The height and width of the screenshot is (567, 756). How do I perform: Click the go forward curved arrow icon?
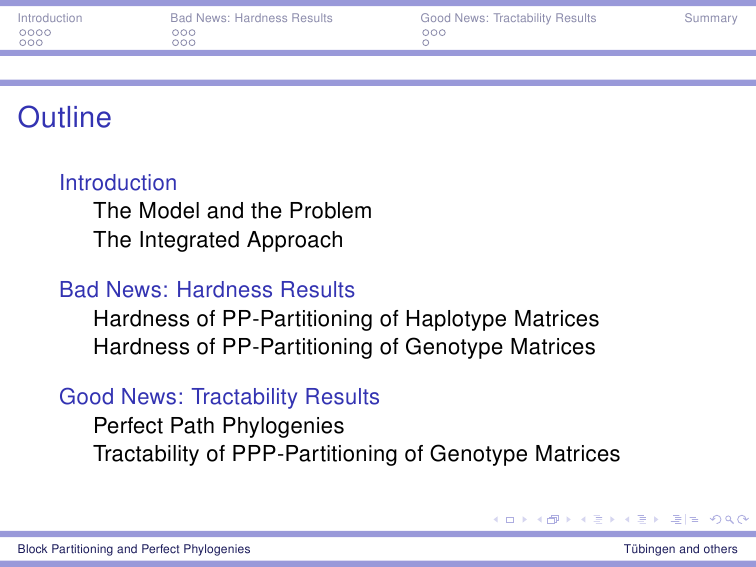743,520
